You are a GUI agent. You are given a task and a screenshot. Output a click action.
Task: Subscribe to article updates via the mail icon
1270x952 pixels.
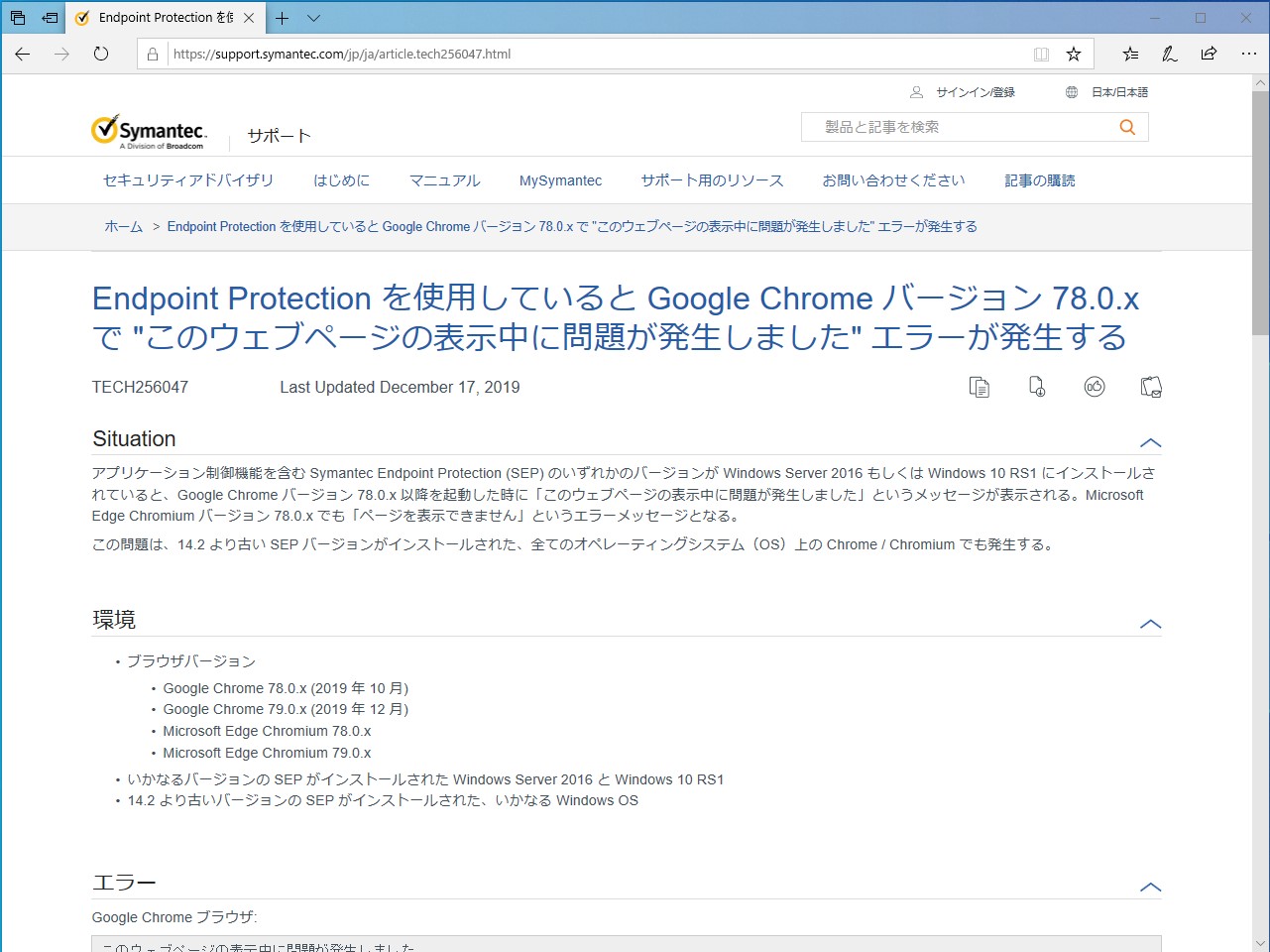1151,387
